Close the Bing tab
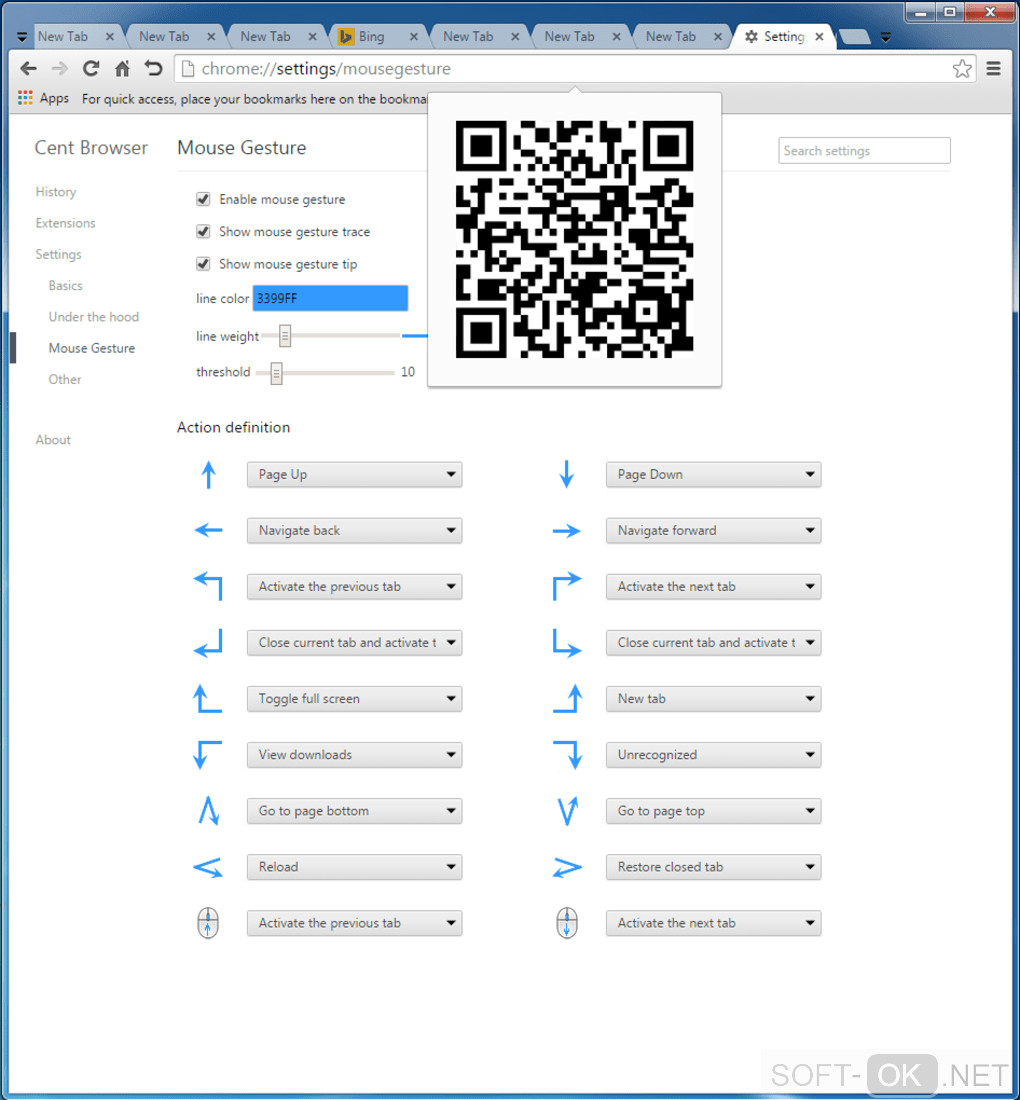 (x=413, y=36)
